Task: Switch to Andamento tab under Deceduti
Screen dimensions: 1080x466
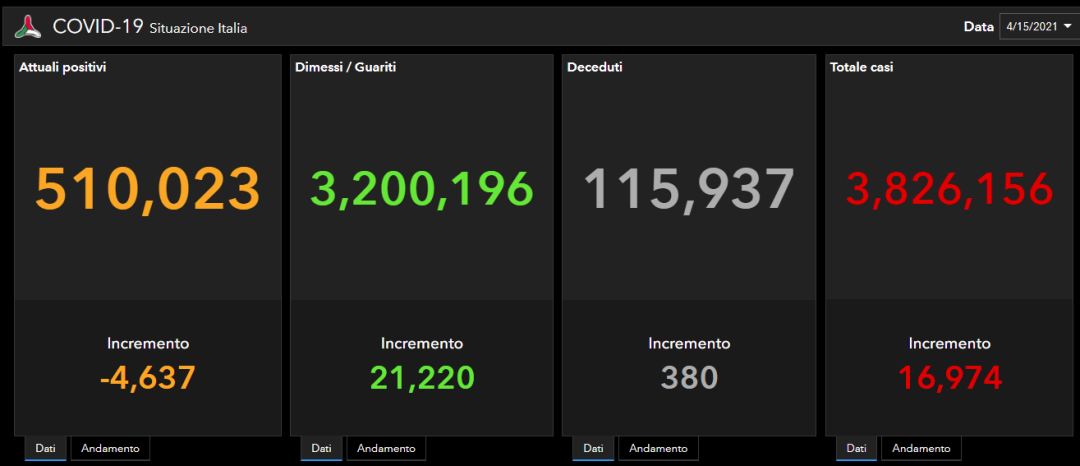Action: point(658,448)
